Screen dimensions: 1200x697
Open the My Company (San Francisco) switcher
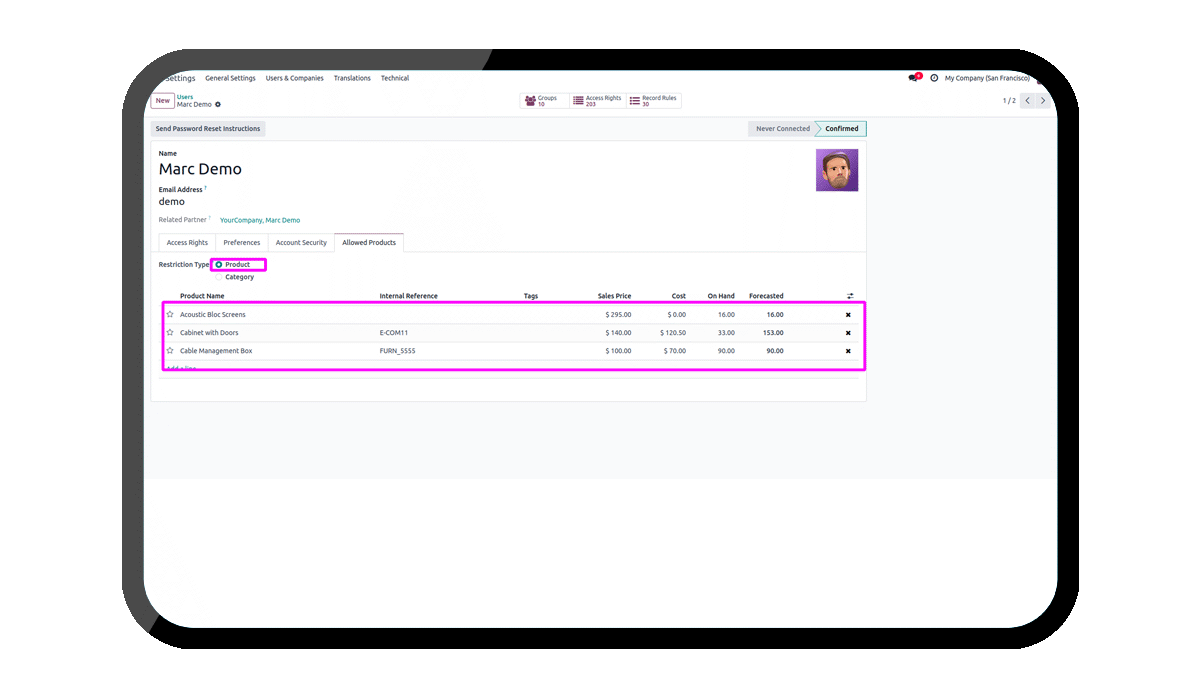tap(987, 78)
